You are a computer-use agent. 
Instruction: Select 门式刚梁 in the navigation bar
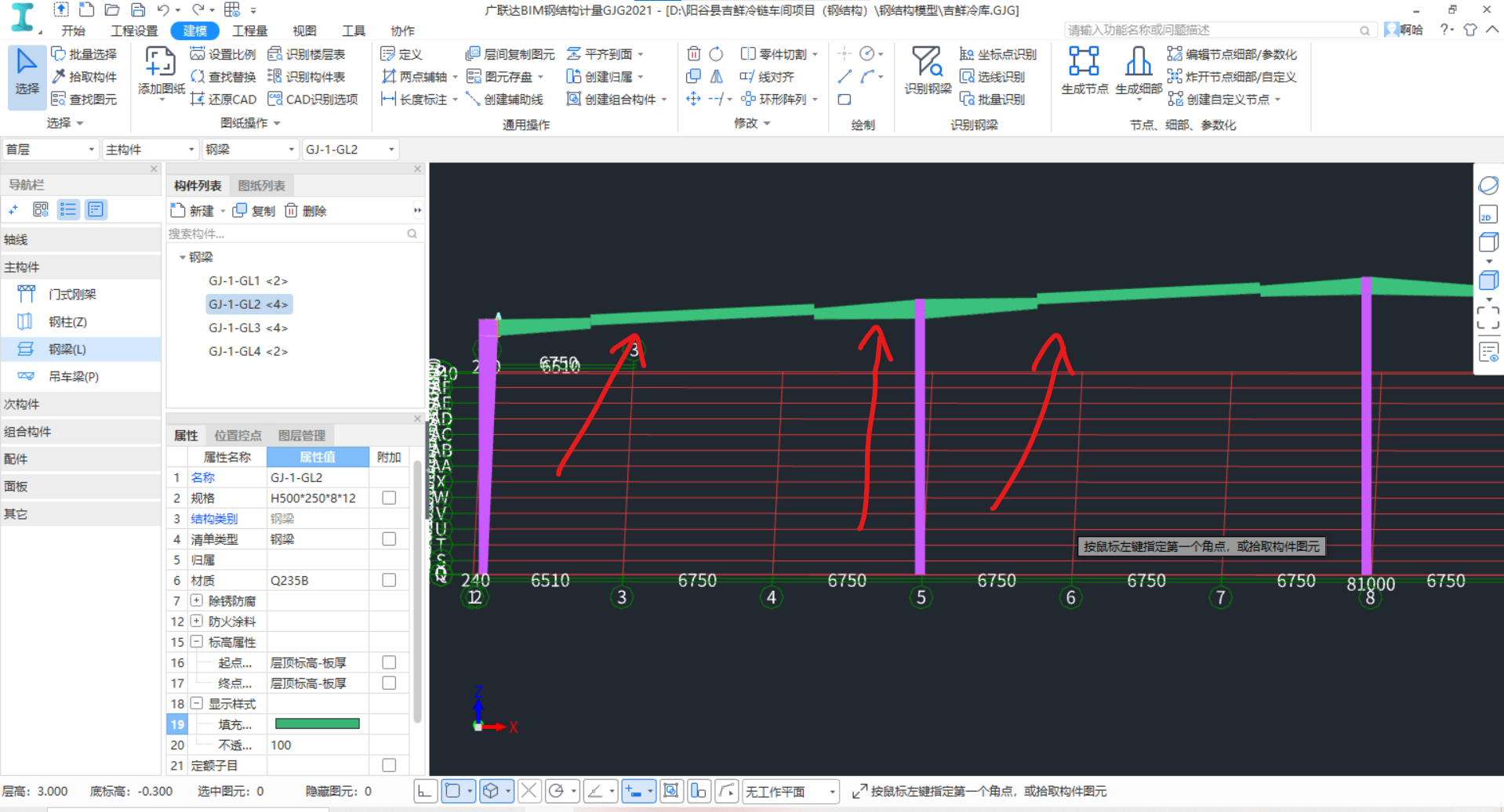pos(72,294)
